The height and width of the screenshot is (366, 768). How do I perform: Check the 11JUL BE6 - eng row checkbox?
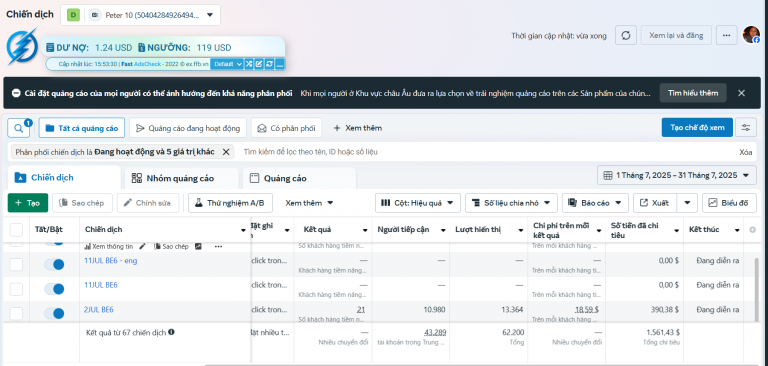click(16, 265)
